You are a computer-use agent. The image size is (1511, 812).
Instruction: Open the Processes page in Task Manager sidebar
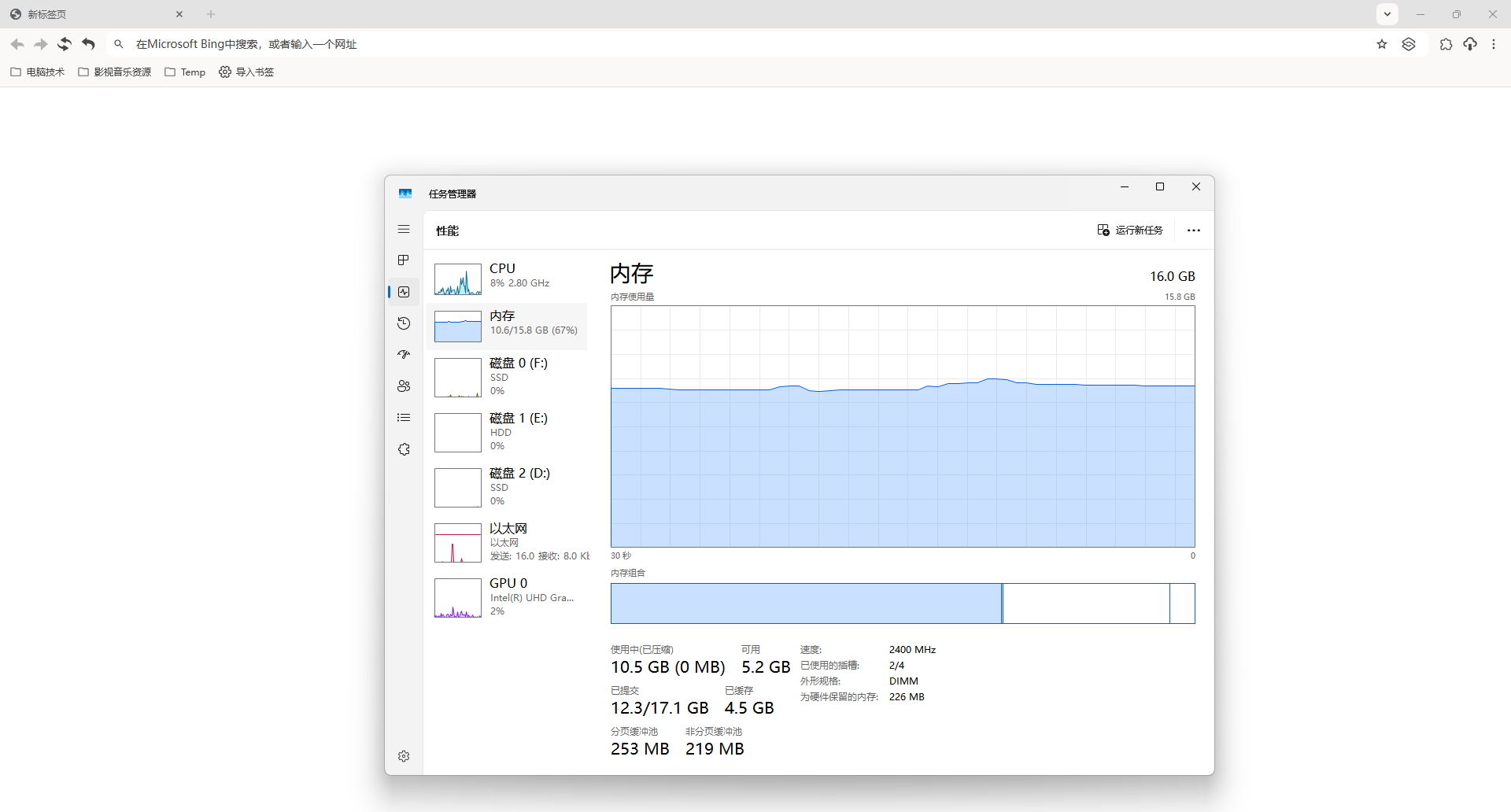point(404,260)
